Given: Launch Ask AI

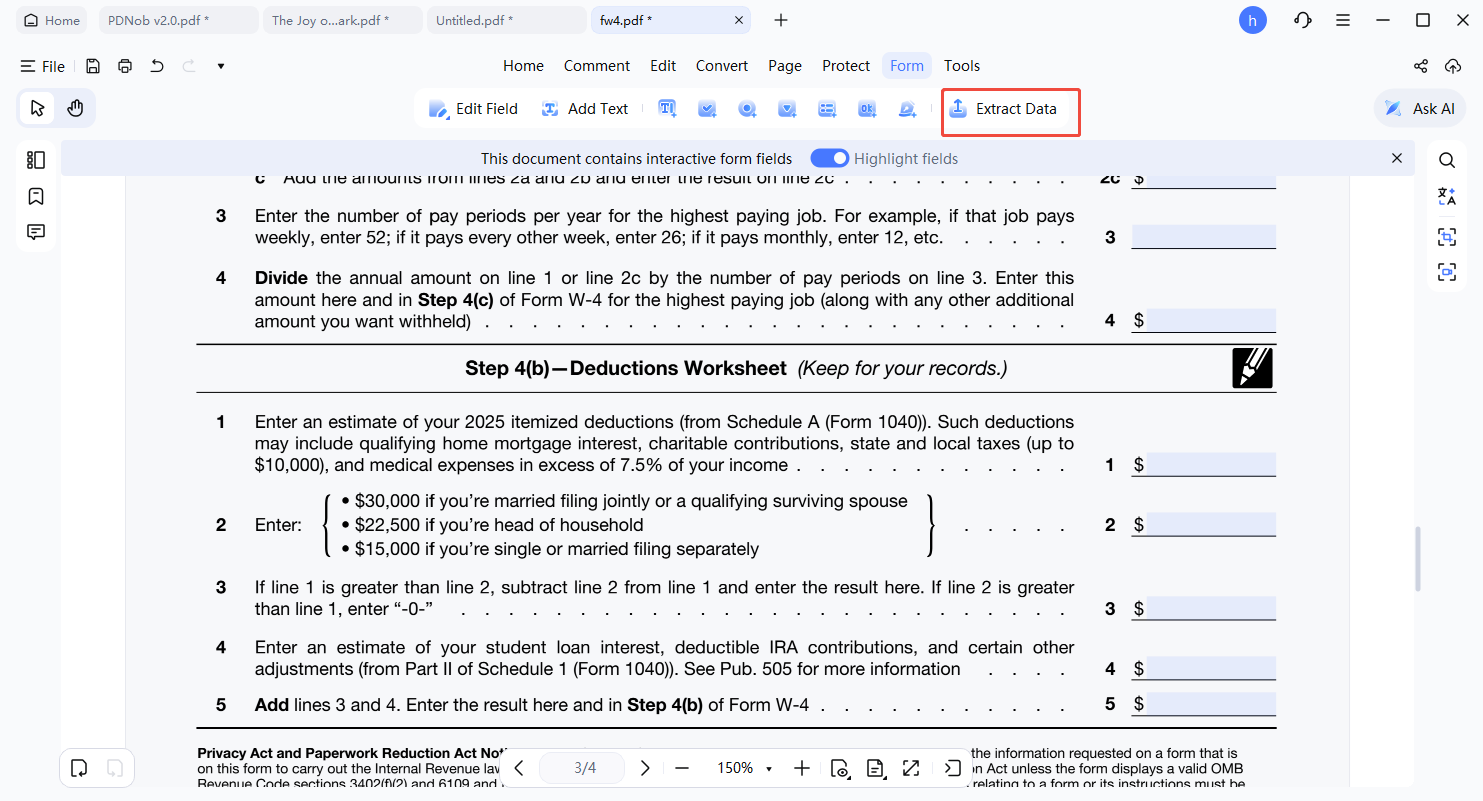Looking at the screenshot, I should coord(1419,108).
